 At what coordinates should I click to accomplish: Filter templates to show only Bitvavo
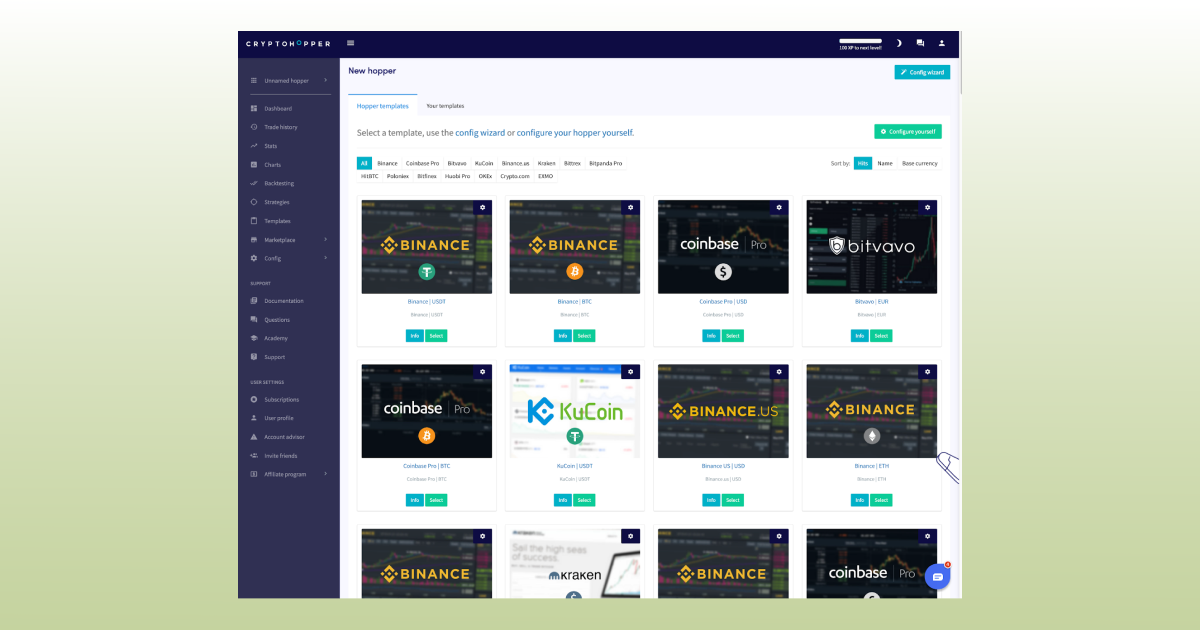tap(456, 163)
